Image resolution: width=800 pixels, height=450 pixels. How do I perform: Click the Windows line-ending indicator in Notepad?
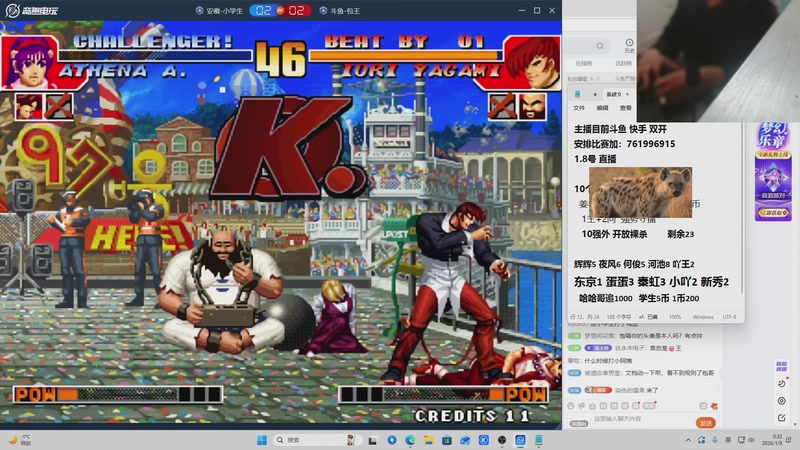[x=703, y=317]
